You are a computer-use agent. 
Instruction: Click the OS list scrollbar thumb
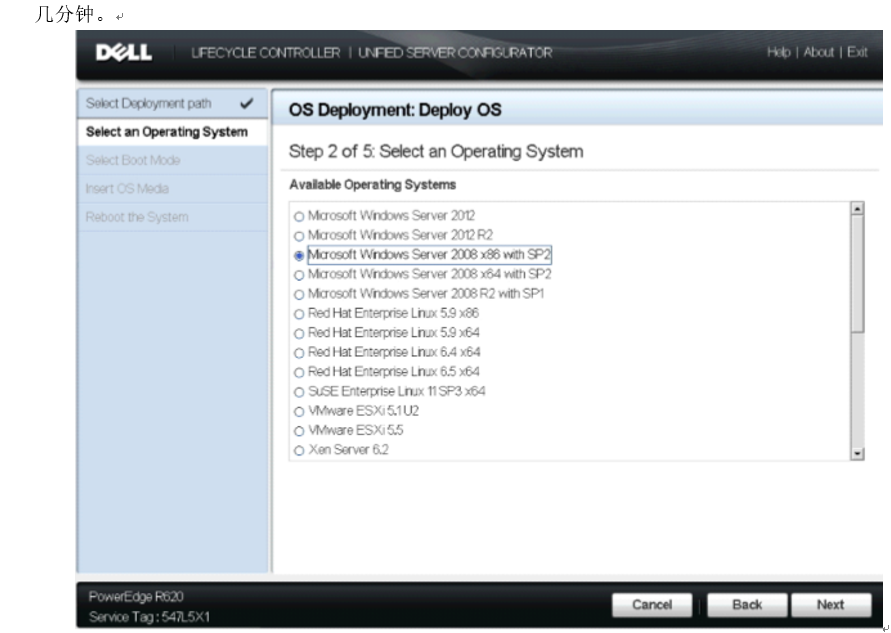tap(857, 273)
